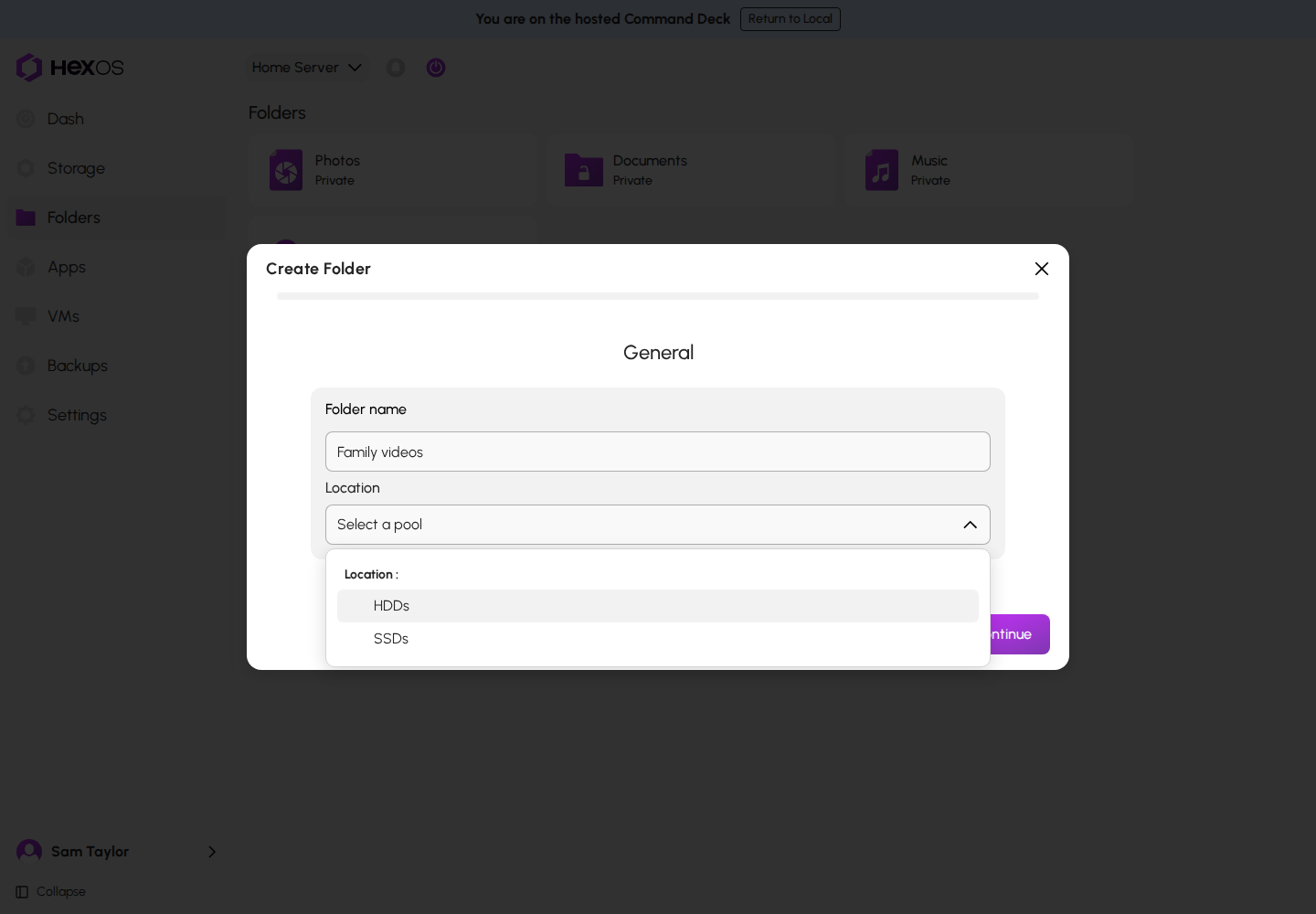Click the gray status icon beside Home Server

click(396, 68)
